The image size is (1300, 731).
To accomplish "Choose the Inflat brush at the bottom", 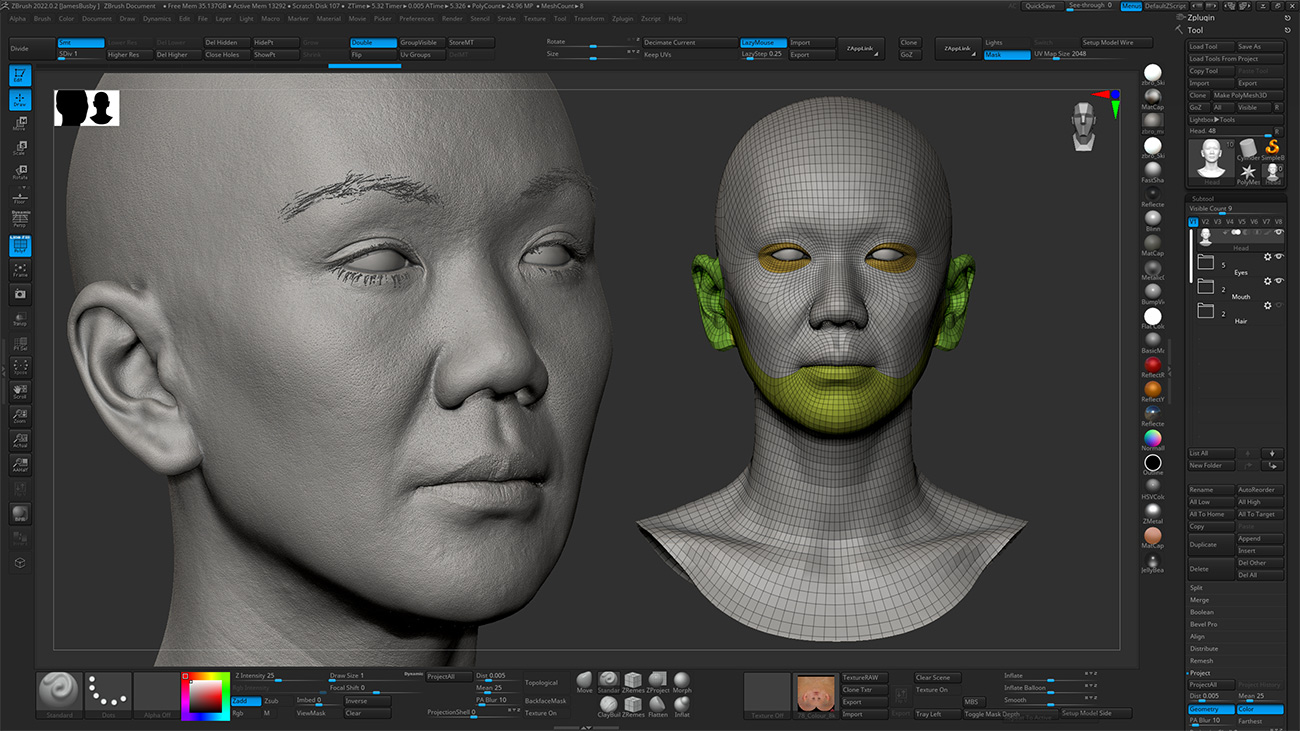I will [682, 704].
